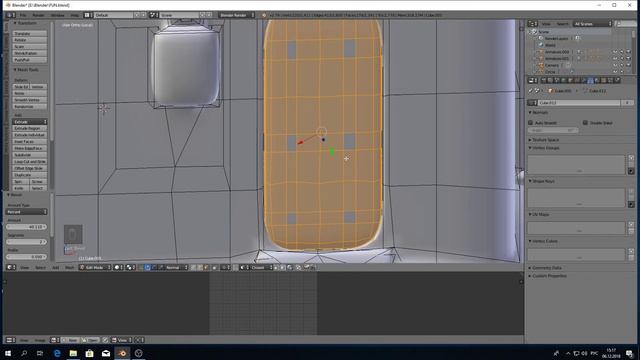Toggle visibility eye for Camera
640x360 pixels.
pos(615,65)
